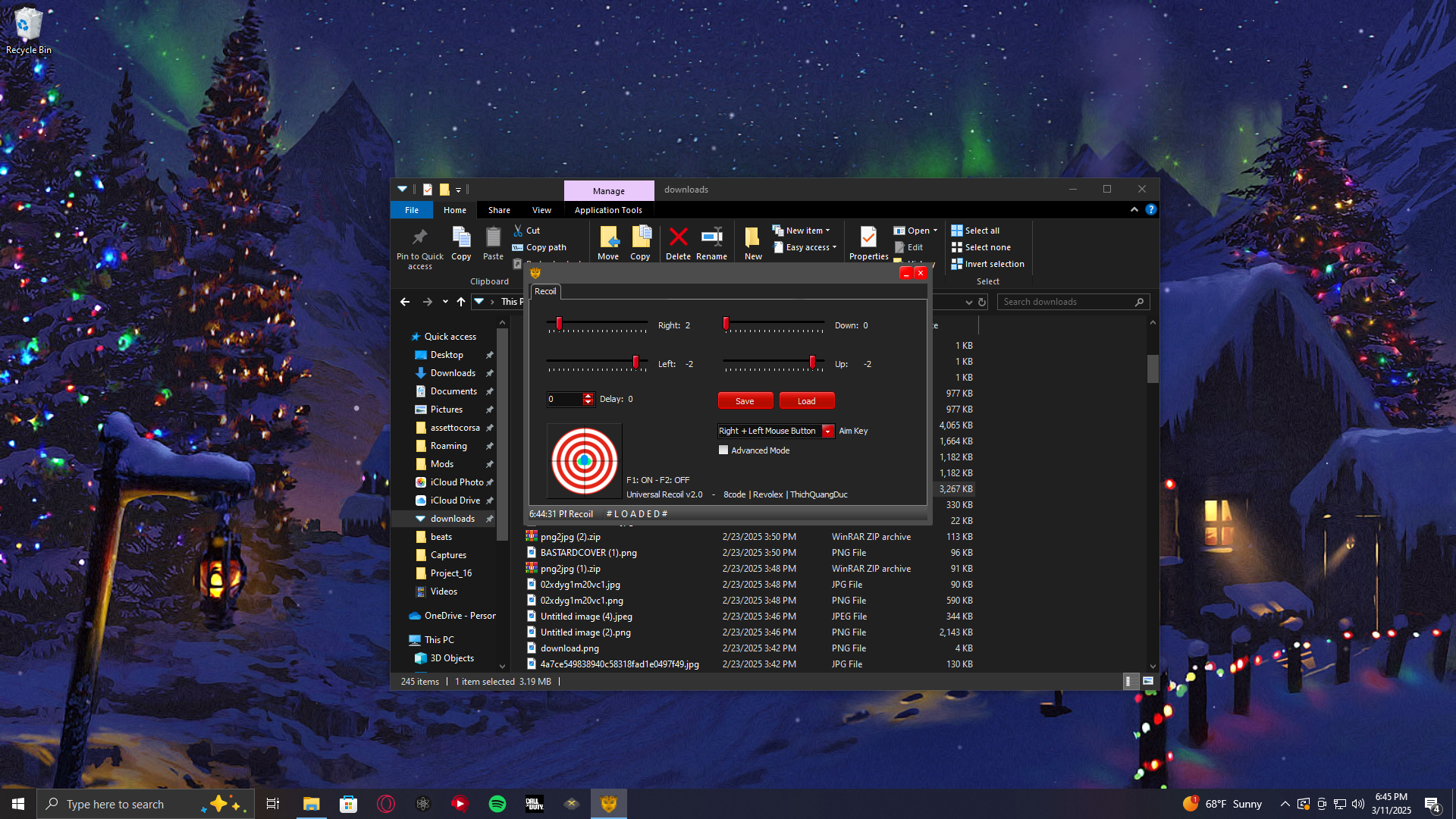Image resolution: width=1456 pixels, height=819 pixels.
Task: Click the red Load button
Action: [806, 401]
